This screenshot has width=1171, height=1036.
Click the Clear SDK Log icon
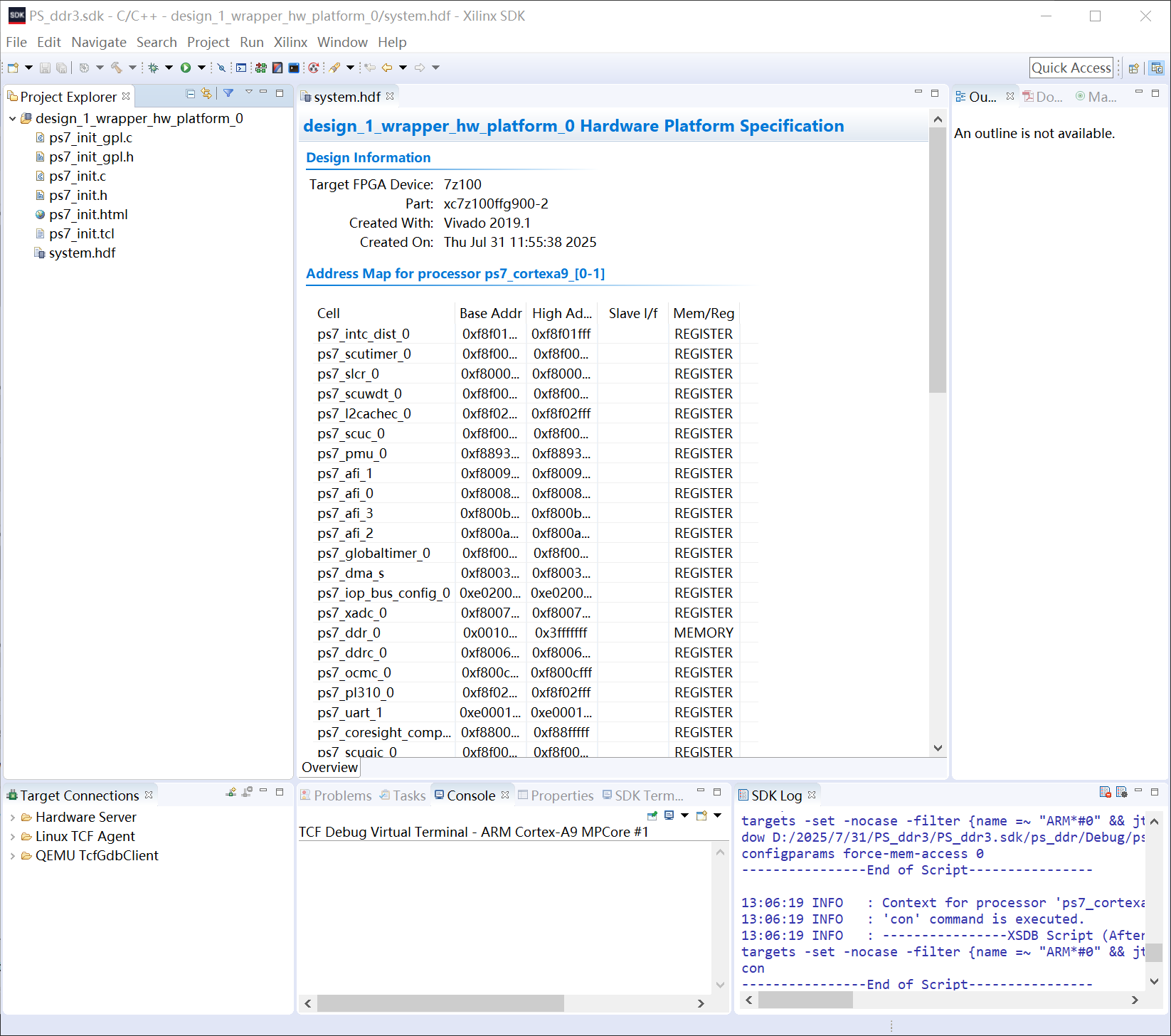click(x=1105, y=792)
